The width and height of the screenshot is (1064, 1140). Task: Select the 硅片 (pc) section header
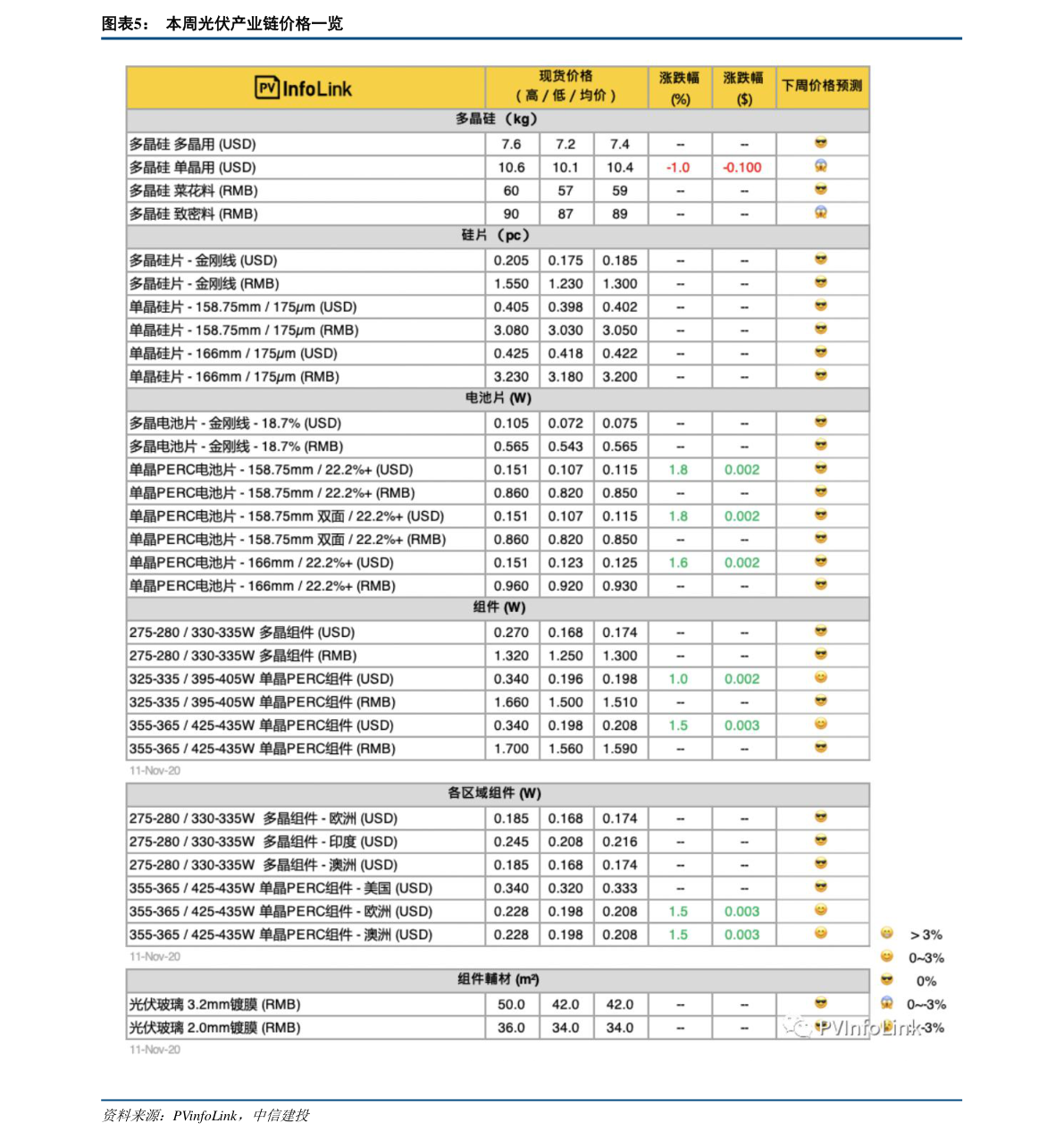498,236
